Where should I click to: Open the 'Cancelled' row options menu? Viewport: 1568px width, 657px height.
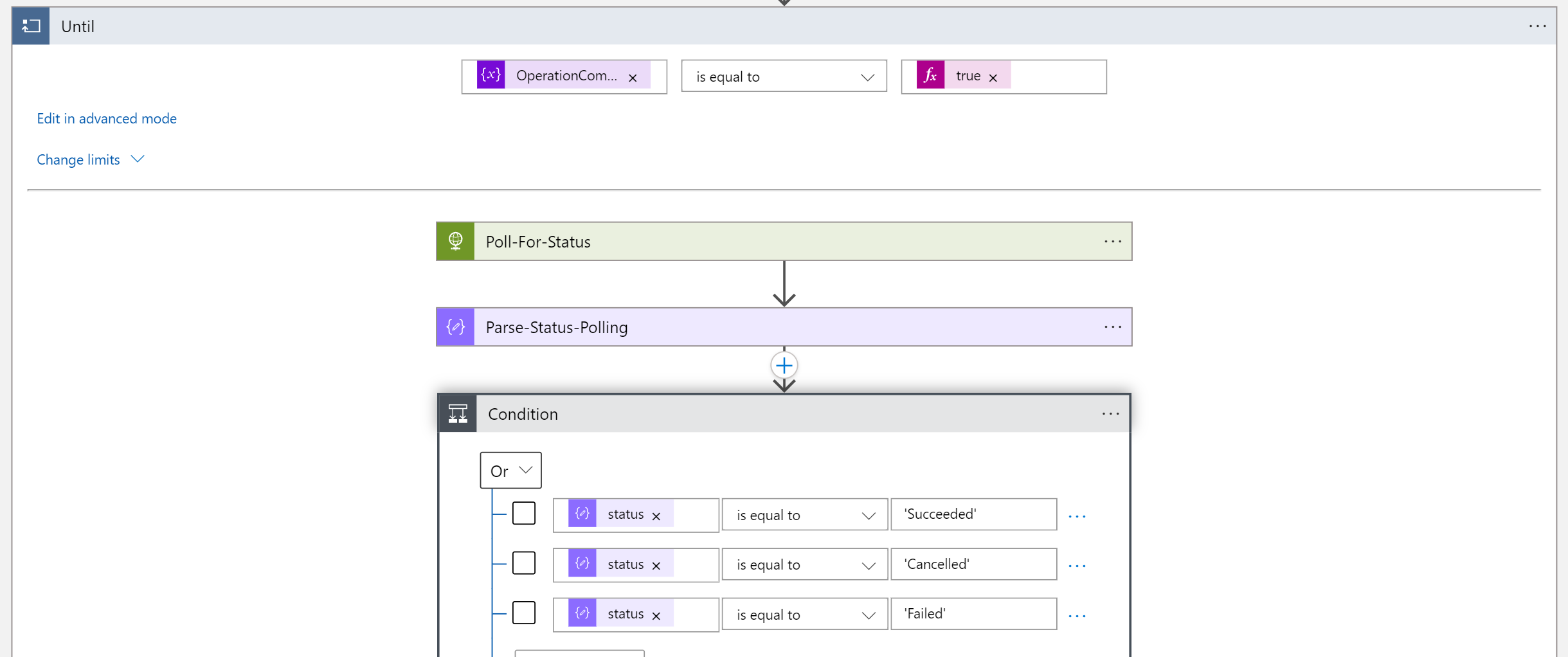tap(1077, 566)
